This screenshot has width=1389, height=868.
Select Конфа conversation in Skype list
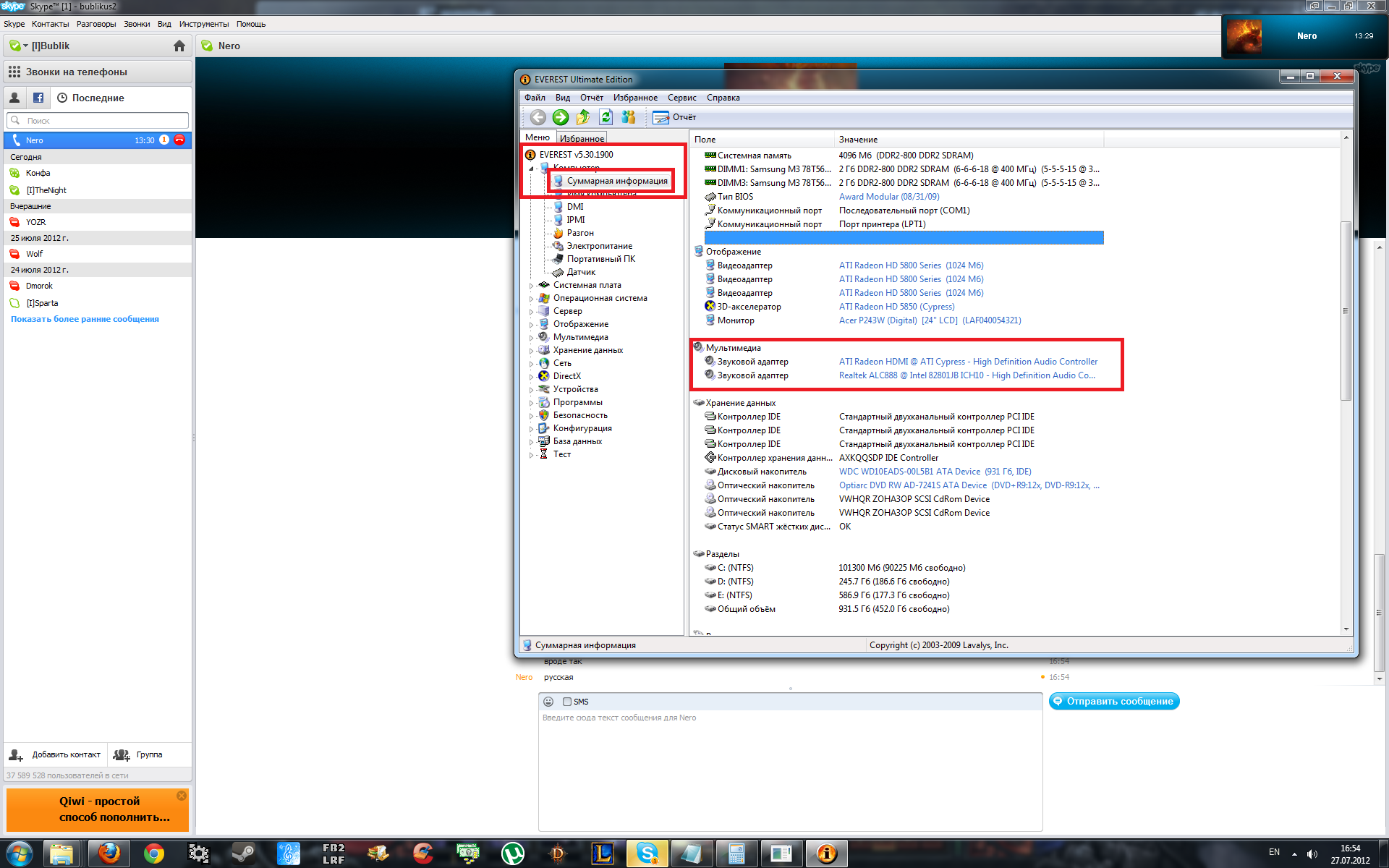pyautogui.click(x=98, y=174)
